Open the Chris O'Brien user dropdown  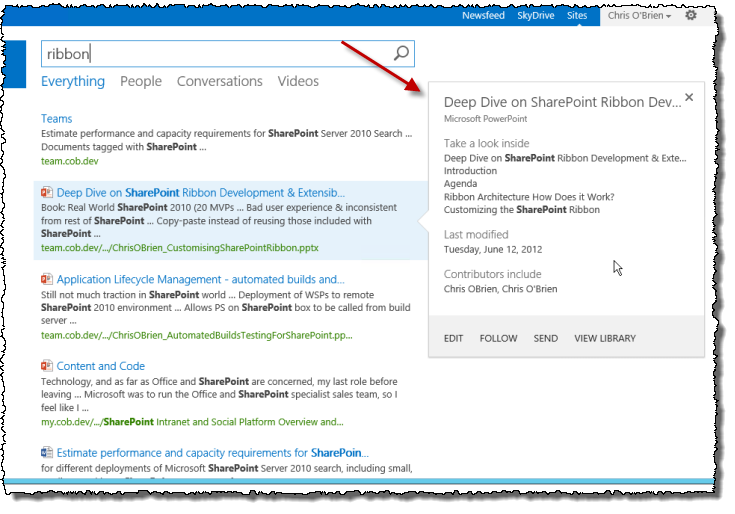(639, 15)
